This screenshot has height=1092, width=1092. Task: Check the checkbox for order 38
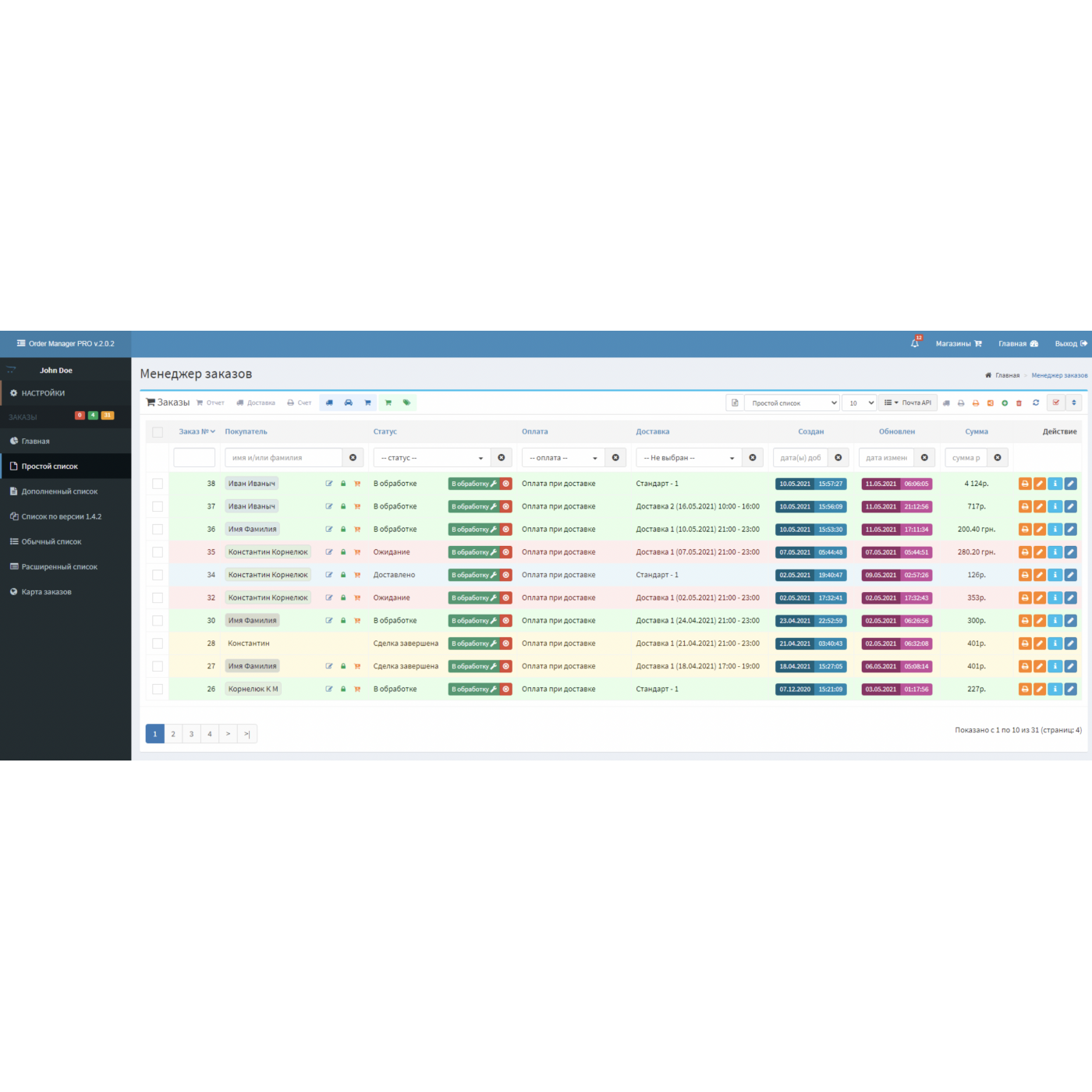tap(158, 484)
